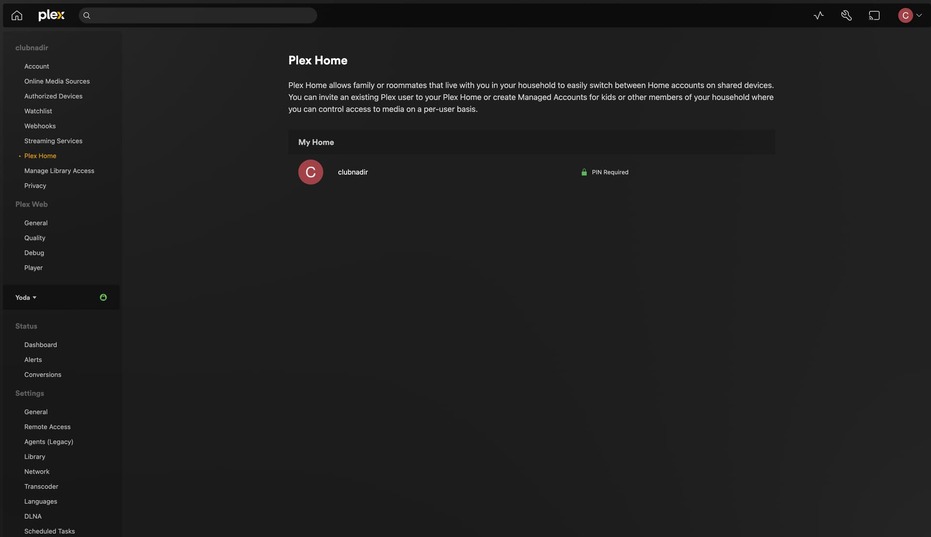Image resolution: width=931 pixels, height=537 pixels.
Task: Click the Plex logo
Action: [51, 15]
